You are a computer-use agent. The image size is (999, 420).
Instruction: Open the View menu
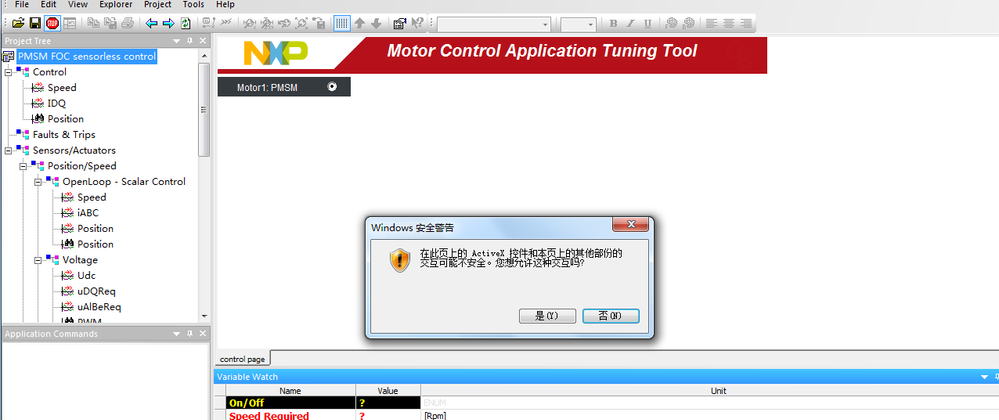point(78,4)
